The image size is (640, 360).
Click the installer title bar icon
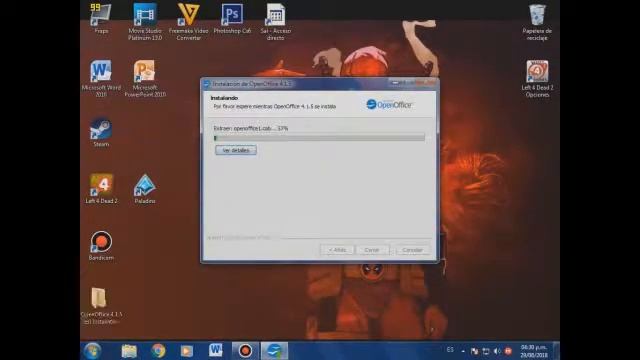click(x=207, y=84)
